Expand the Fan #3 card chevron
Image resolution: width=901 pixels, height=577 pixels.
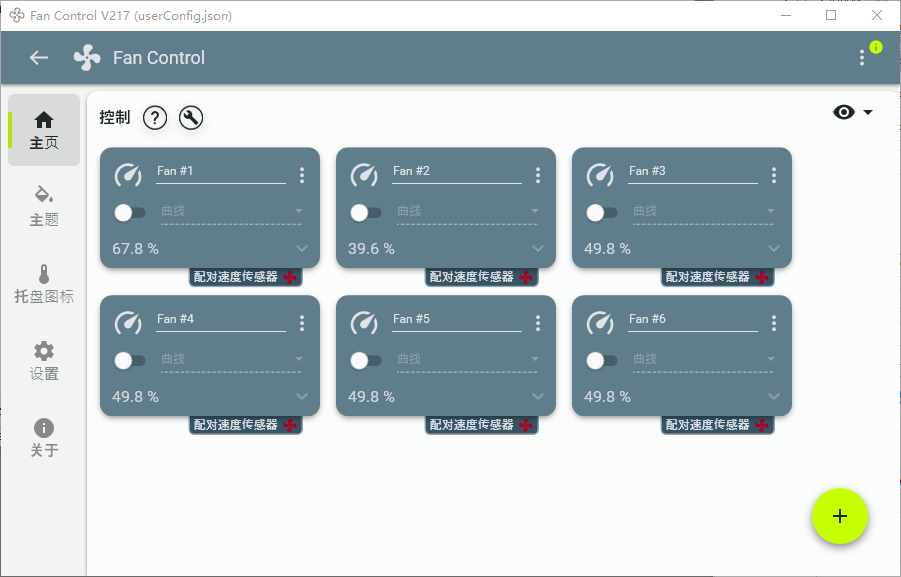774,248
